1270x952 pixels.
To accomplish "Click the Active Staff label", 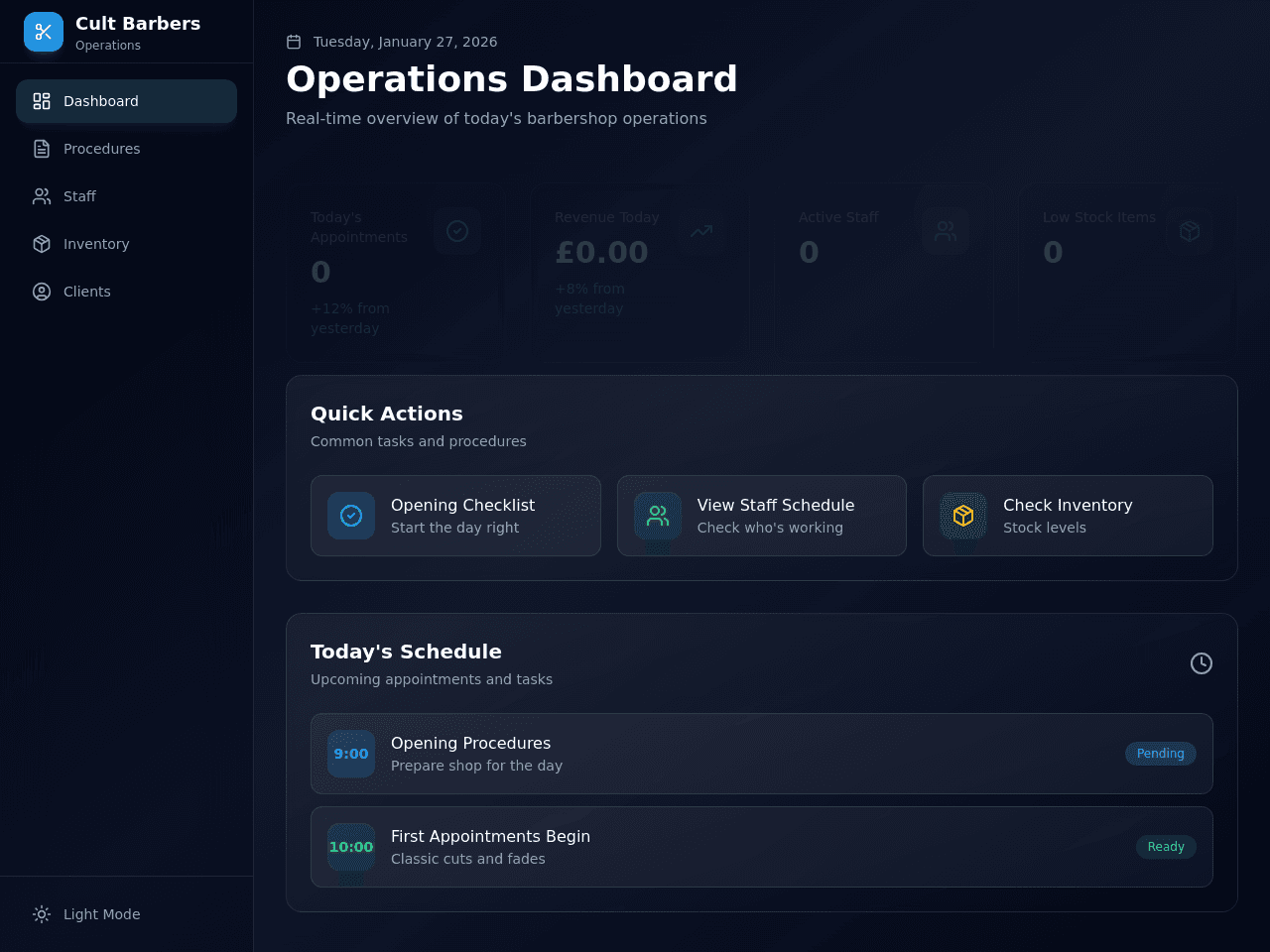I will 838,217.
